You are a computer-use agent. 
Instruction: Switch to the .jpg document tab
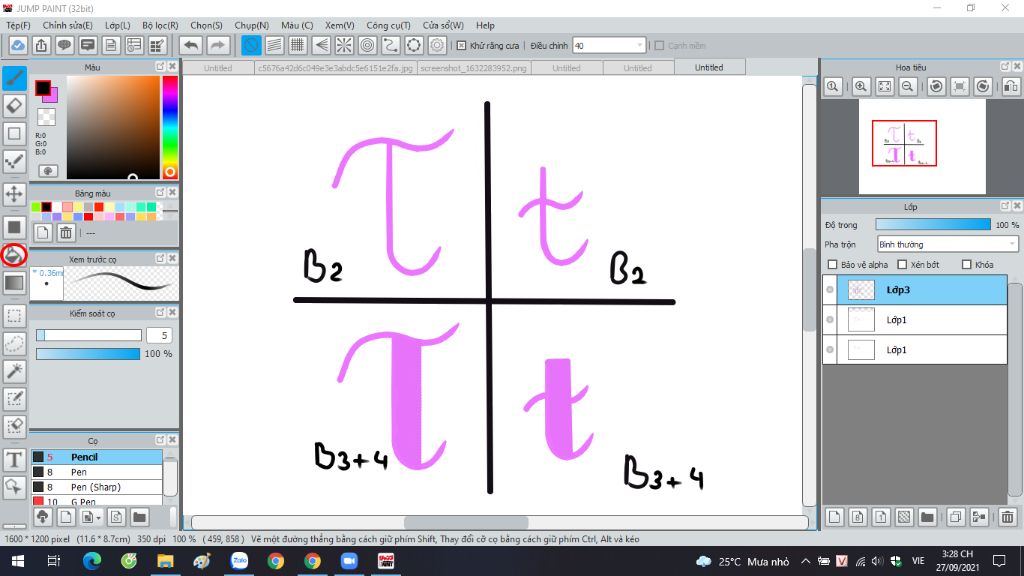click(x=335, y=68)
